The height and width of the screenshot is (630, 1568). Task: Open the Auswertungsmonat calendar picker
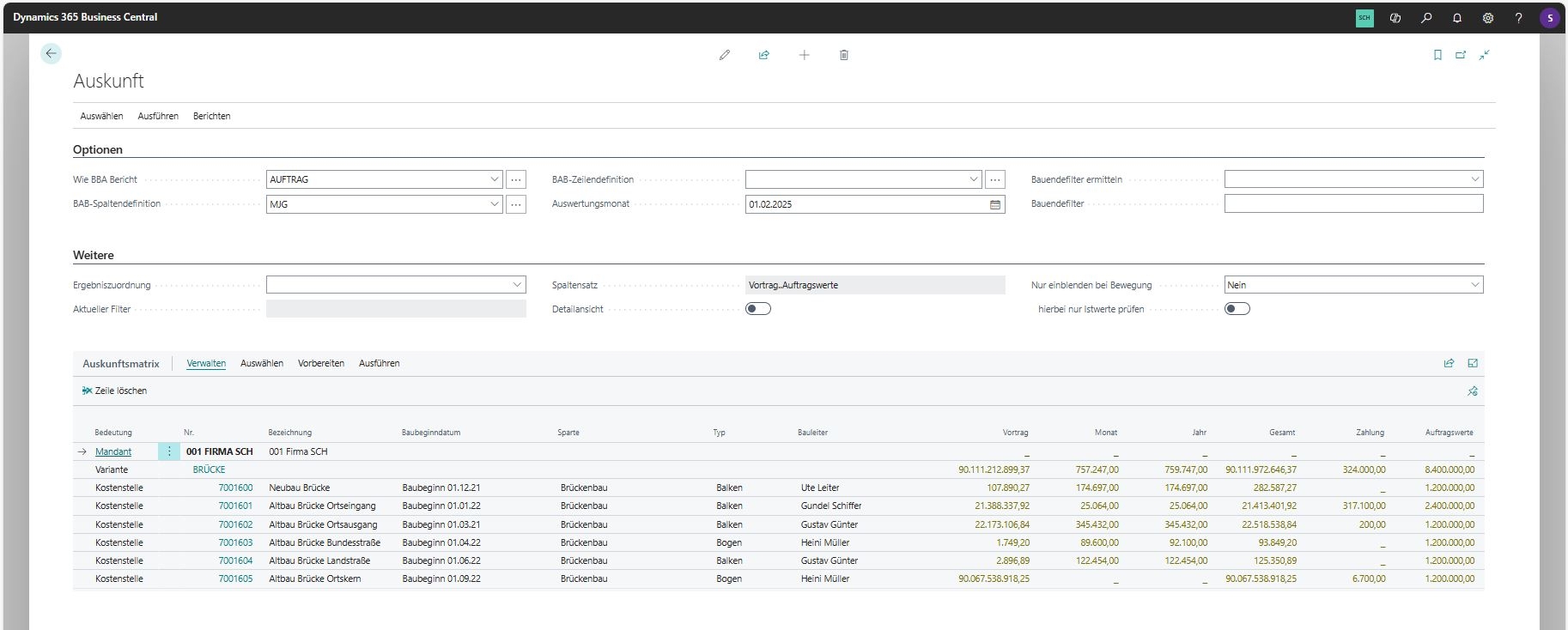click(995, 204)
